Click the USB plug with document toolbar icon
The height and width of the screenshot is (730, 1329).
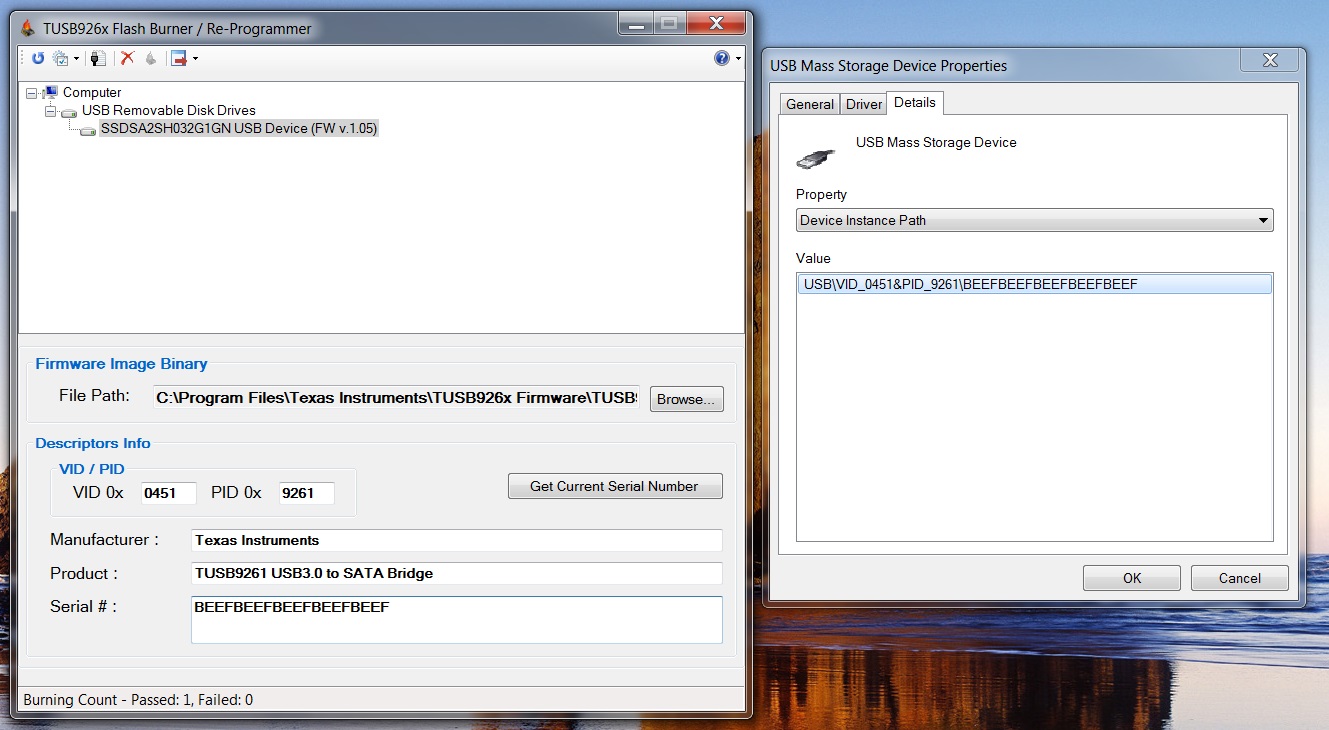point(97,59)
